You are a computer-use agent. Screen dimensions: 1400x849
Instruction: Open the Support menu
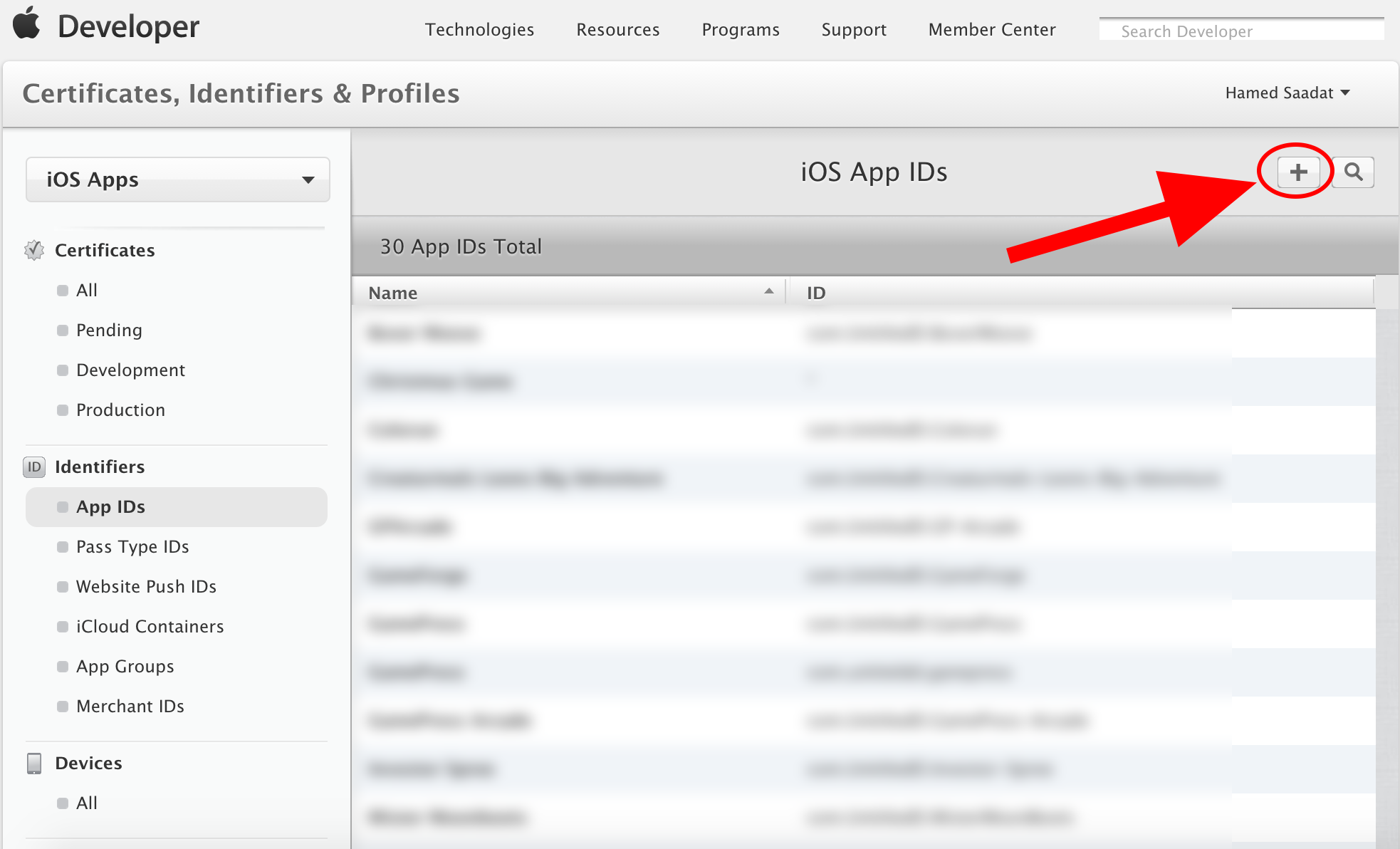[854, 30]
